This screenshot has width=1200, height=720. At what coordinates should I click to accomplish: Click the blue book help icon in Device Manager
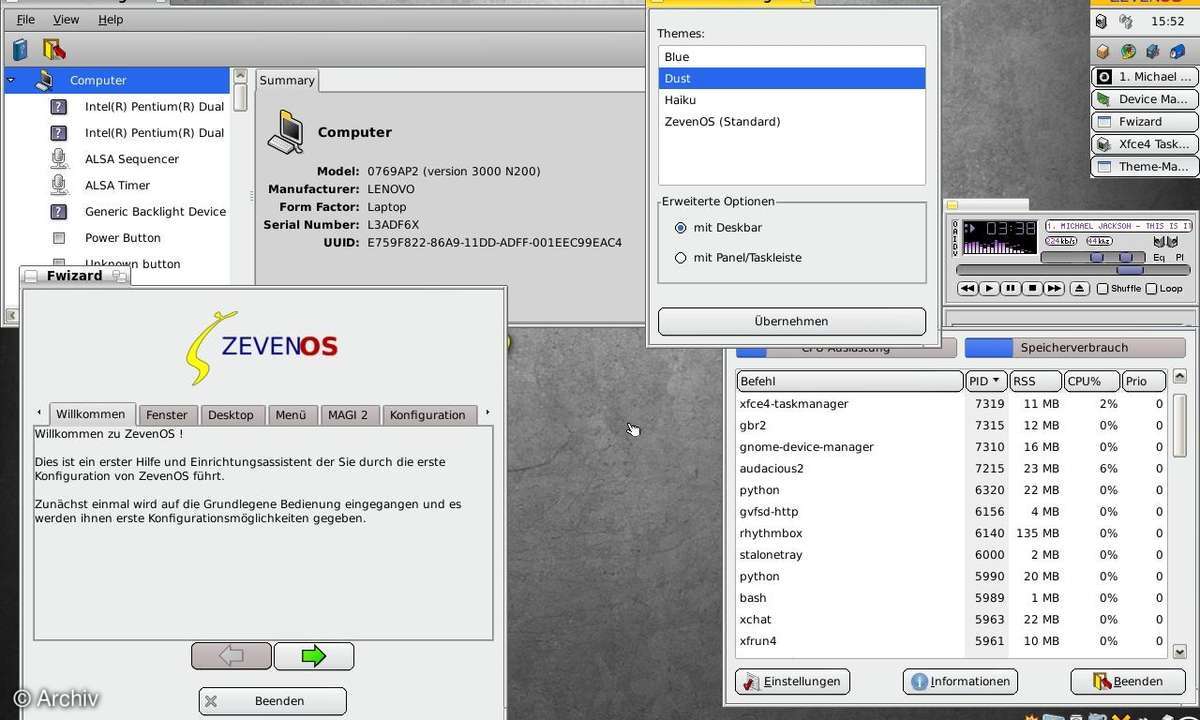point(21,49)
